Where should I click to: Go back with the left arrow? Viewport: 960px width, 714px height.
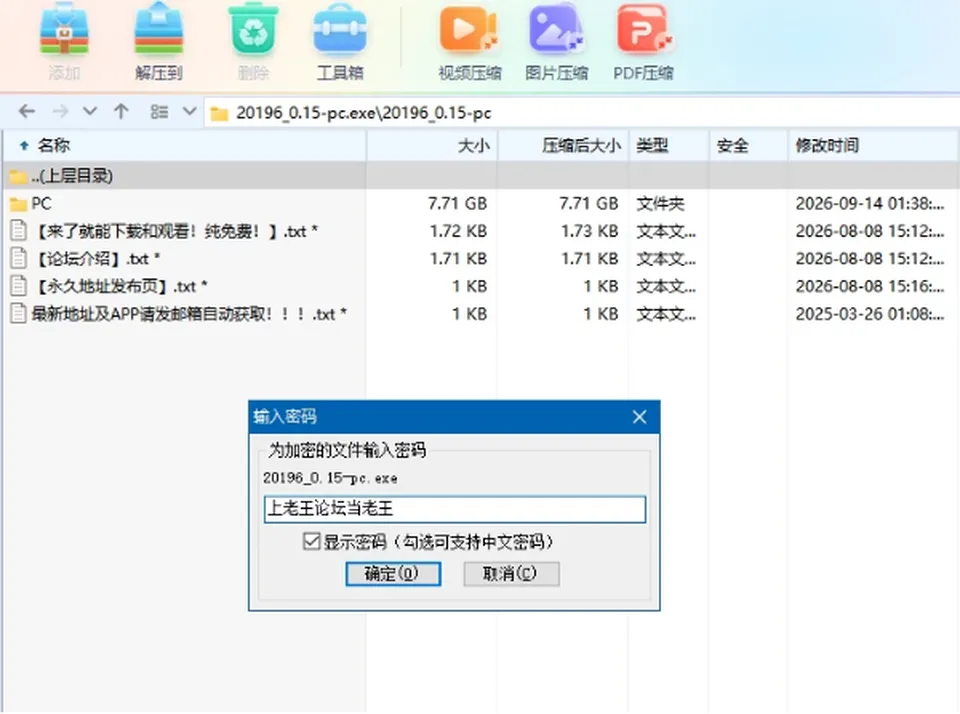click(x=26, y=111)
